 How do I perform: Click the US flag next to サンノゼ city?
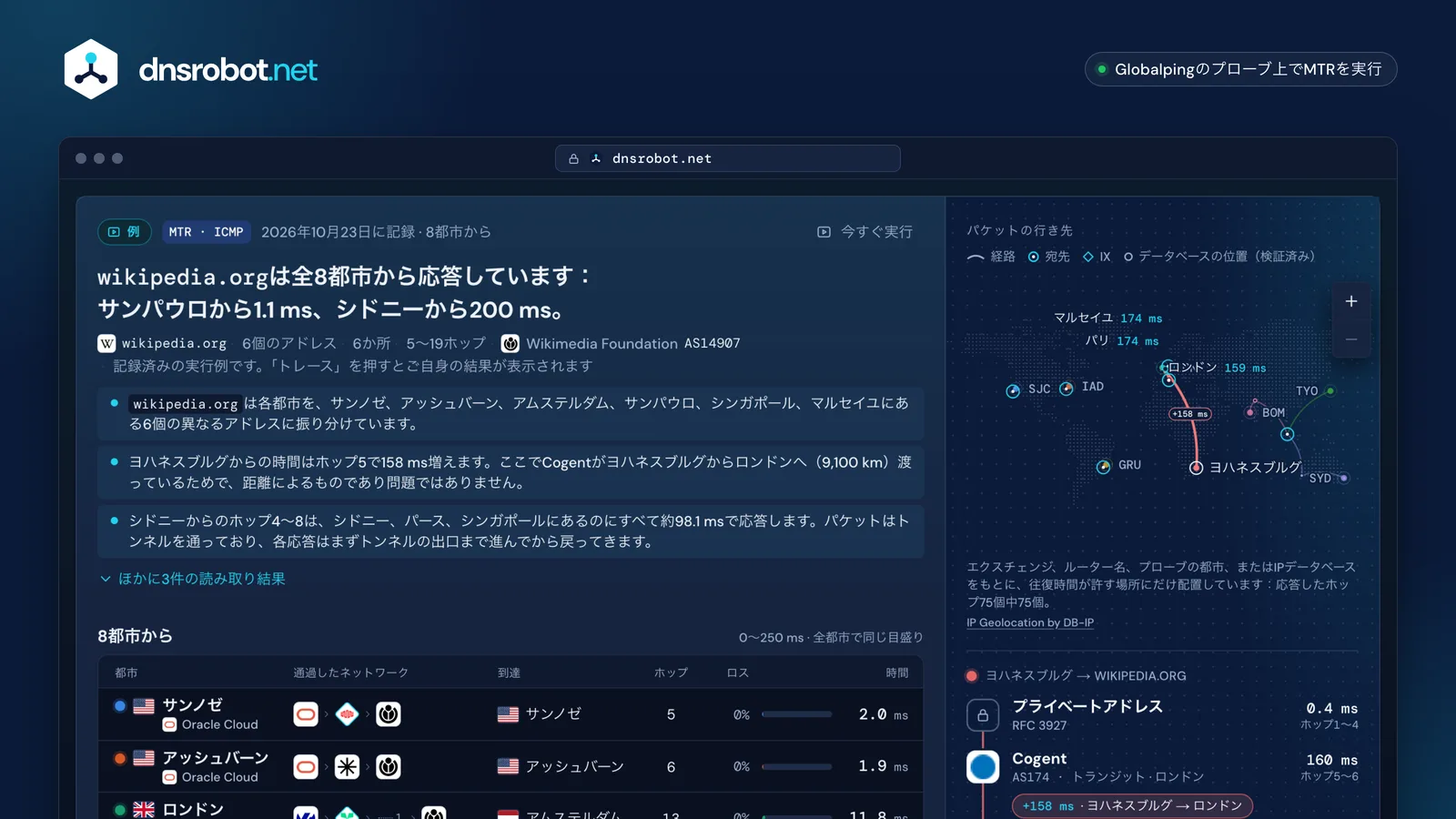pos(144,705)
